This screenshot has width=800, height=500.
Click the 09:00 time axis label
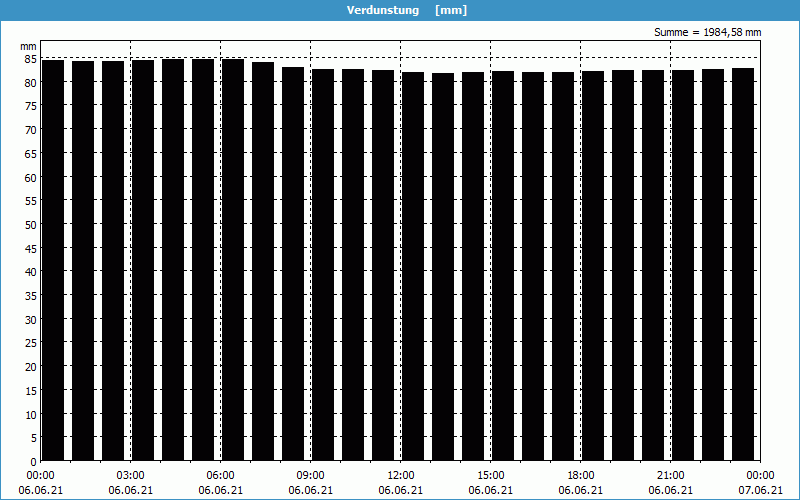(311, 476)
